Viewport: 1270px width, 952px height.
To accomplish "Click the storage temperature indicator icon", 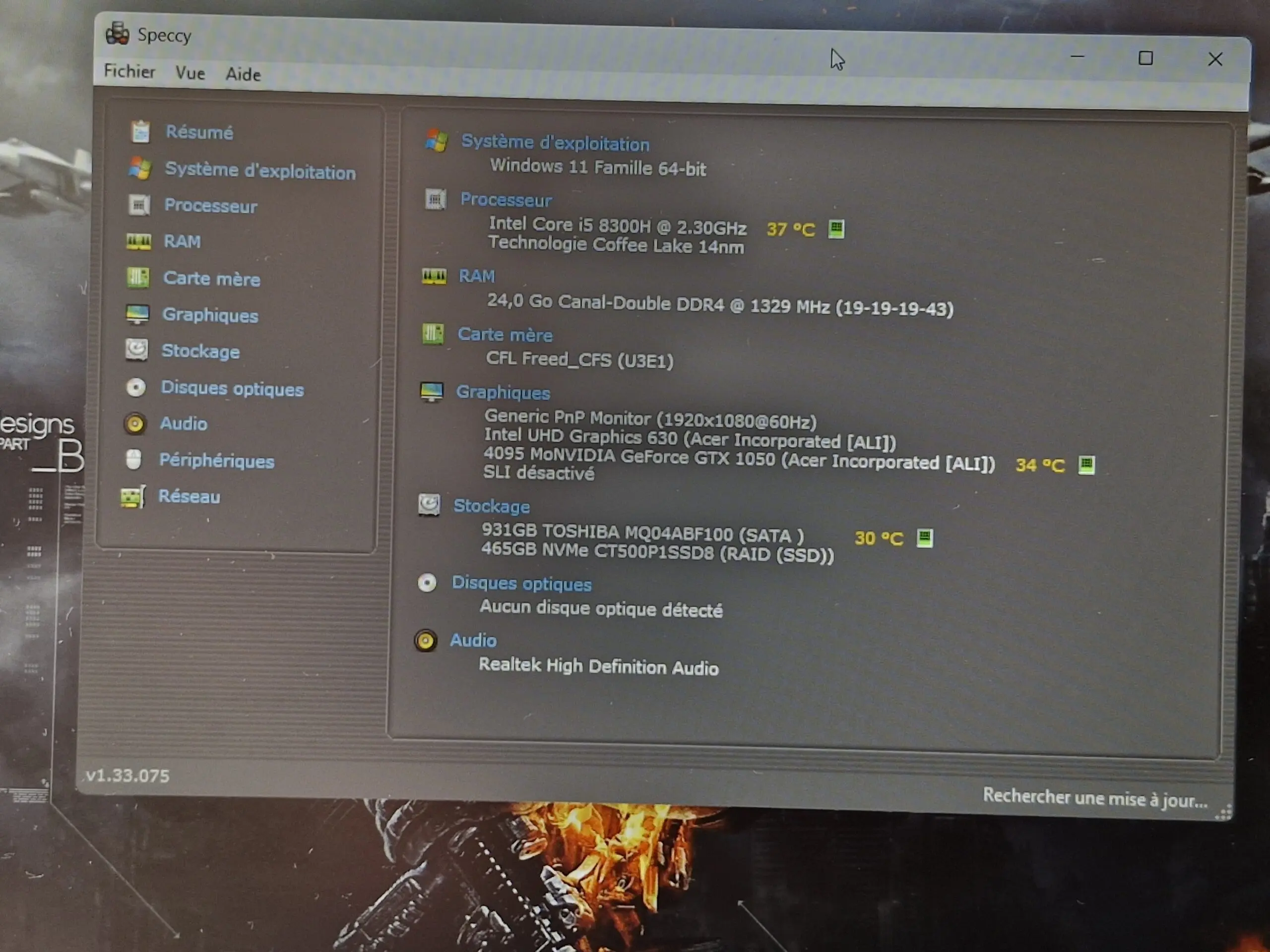I will click(924, 538).
